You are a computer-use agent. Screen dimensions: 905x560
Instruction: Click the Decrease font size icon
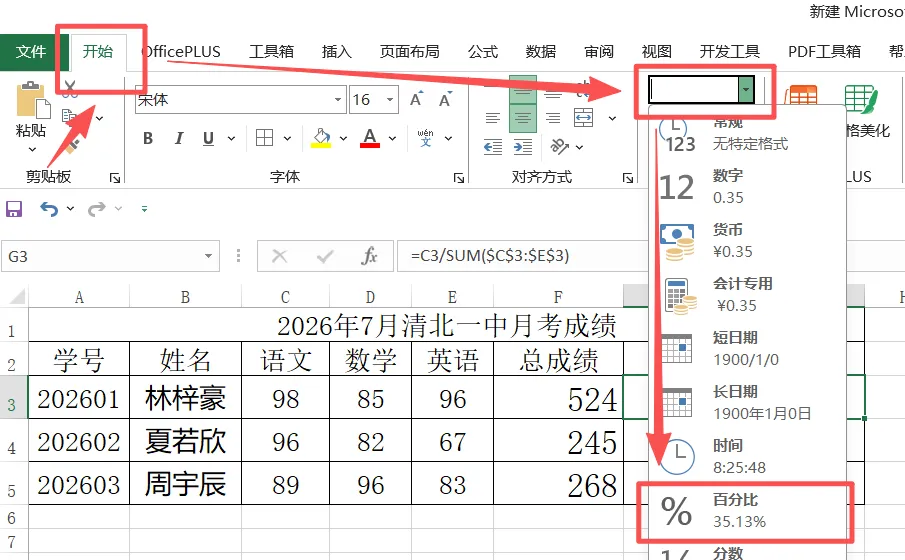coord(445,99)
